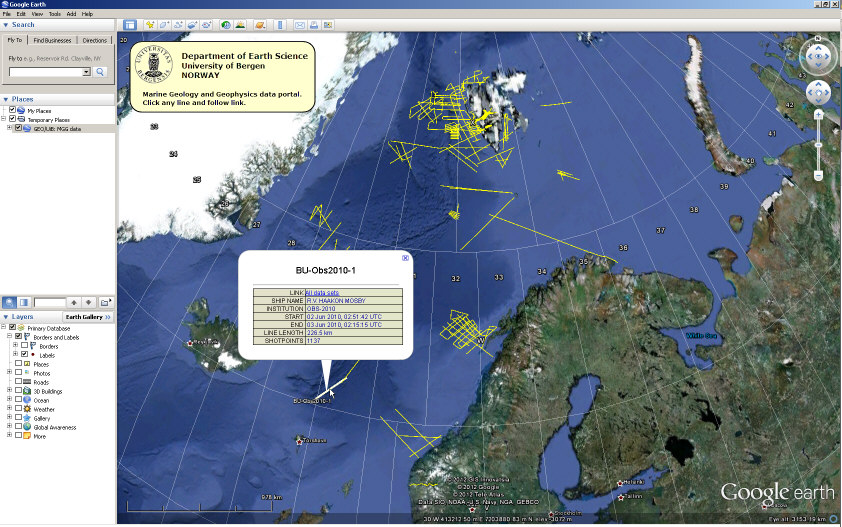The image size is (842, 527).
Task: Enable the Borders layer checkbox
Action: [x=24, y=345]
